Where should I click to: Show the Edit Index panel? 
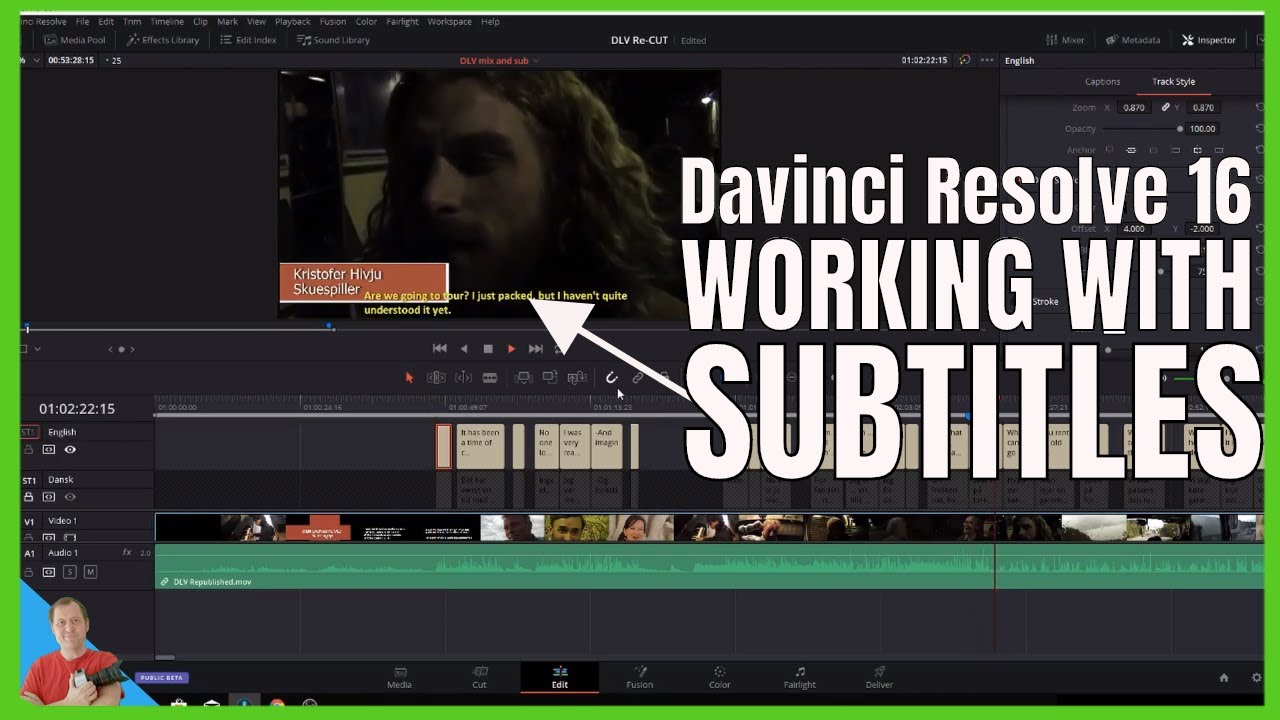pos(247,40)
